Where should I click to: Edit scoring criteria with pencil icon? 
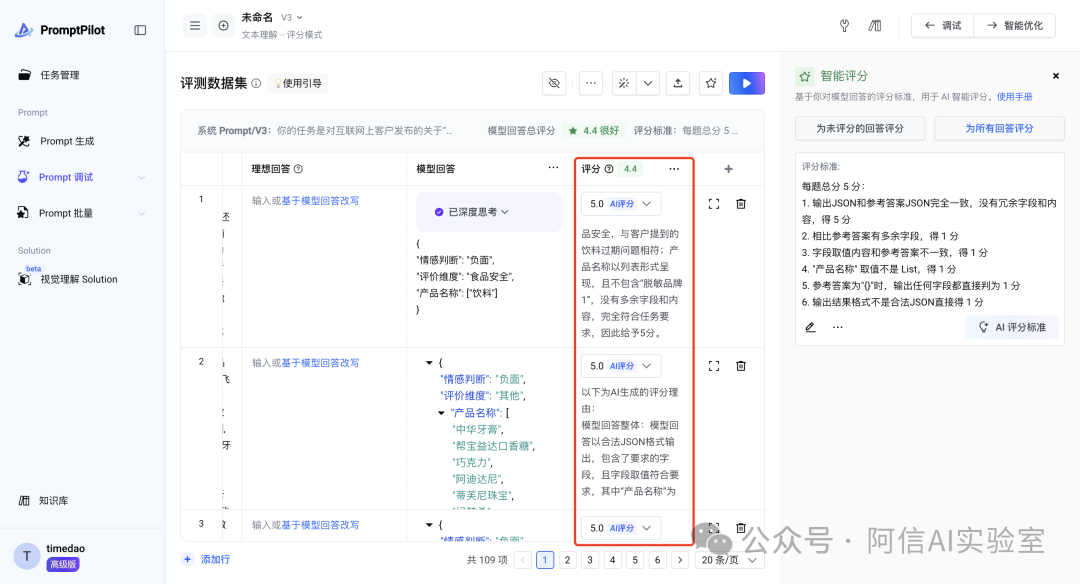click(x=811, y=327)
